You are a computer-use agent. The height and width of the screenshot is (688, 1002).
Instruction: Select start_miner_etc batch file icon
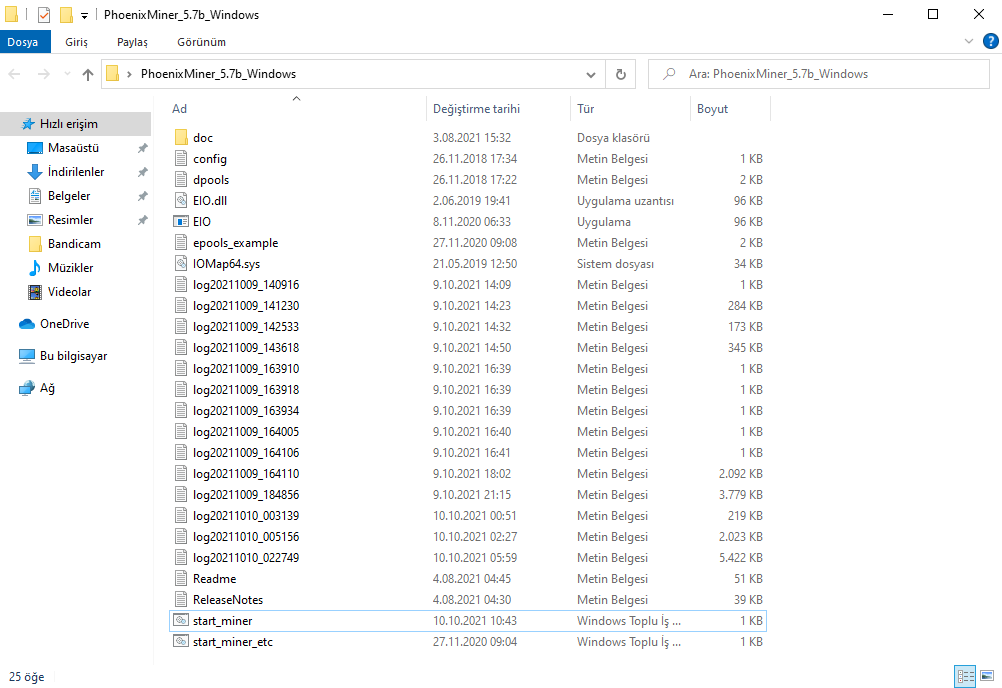pos(181,642)
